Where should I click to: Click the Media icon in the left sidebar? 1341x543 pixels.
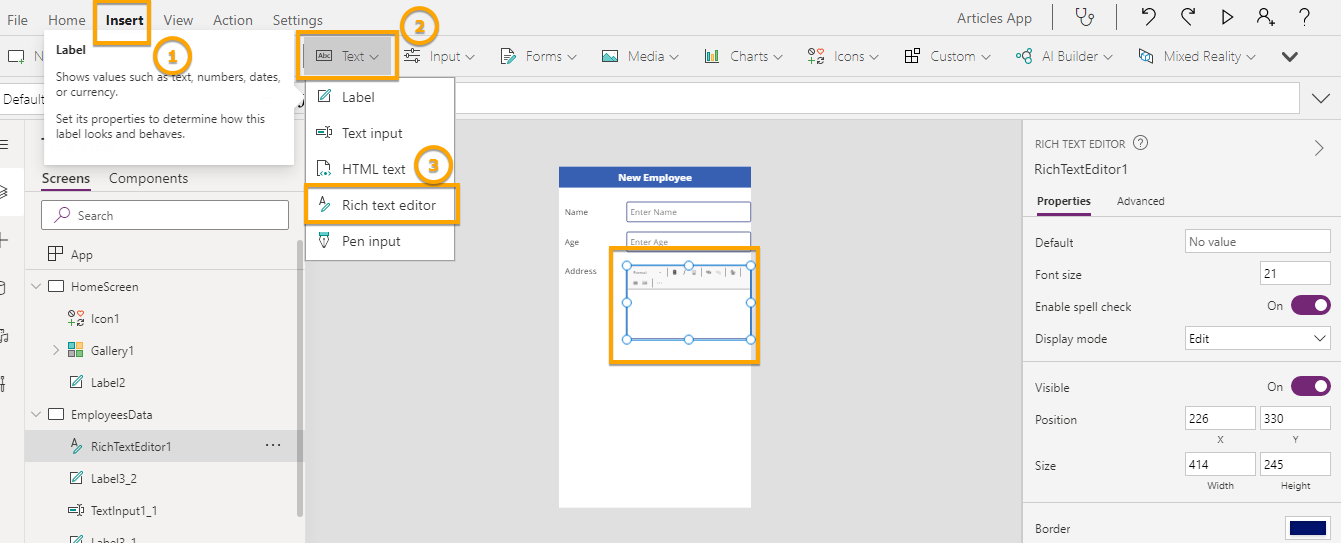click(x=4, y=335)
